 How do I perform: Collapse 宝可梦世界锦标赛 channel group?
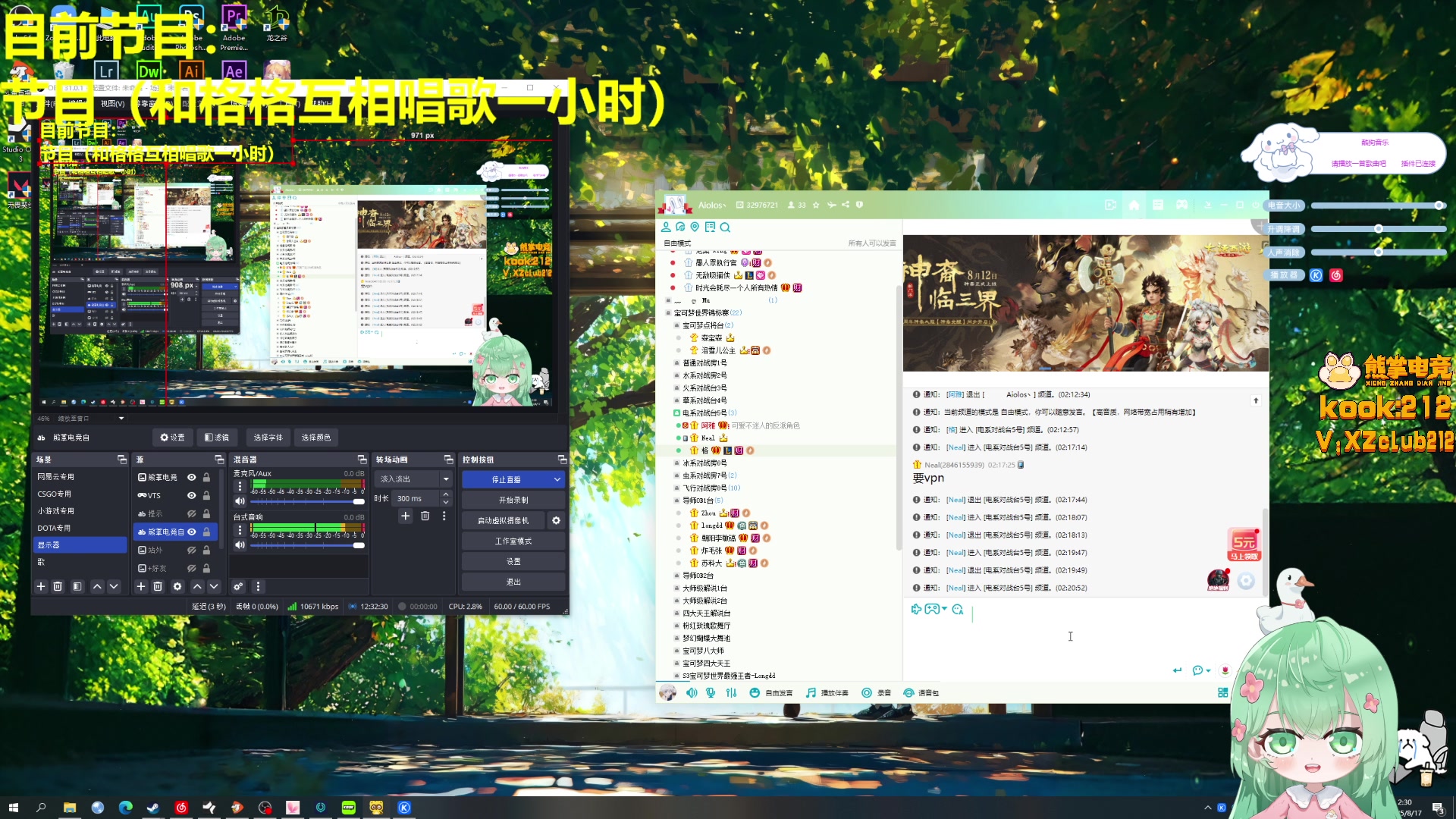pos(668,312)
